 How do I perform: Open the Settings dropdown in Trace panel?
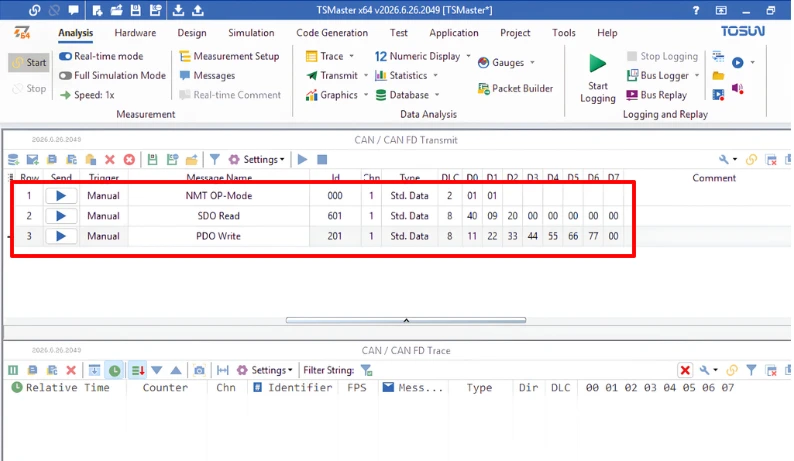pos(265,370)
